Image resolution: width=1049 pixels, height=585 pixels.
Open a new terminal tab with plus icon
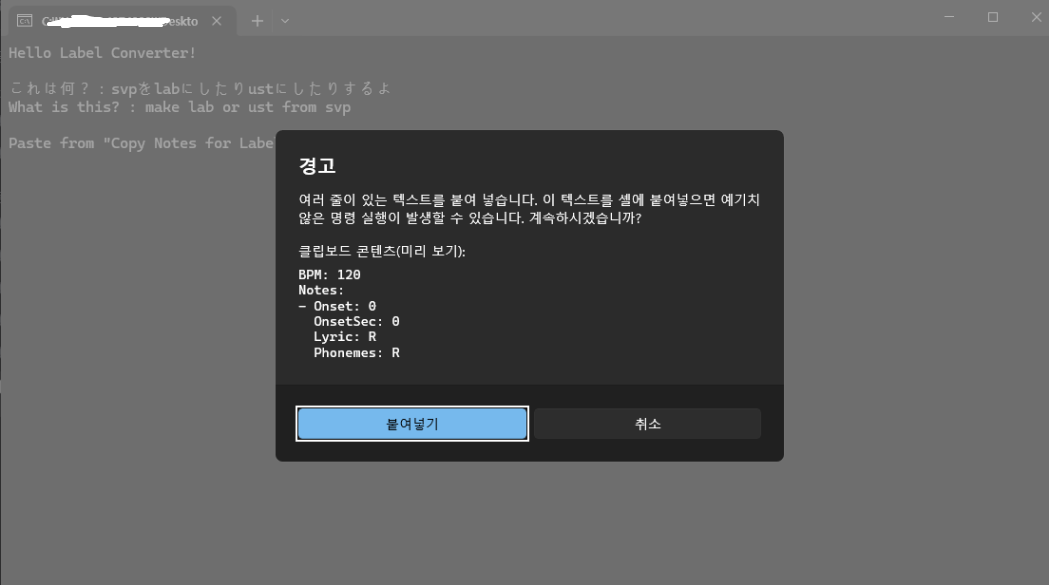pyautogui.click(x=257, y=21)
